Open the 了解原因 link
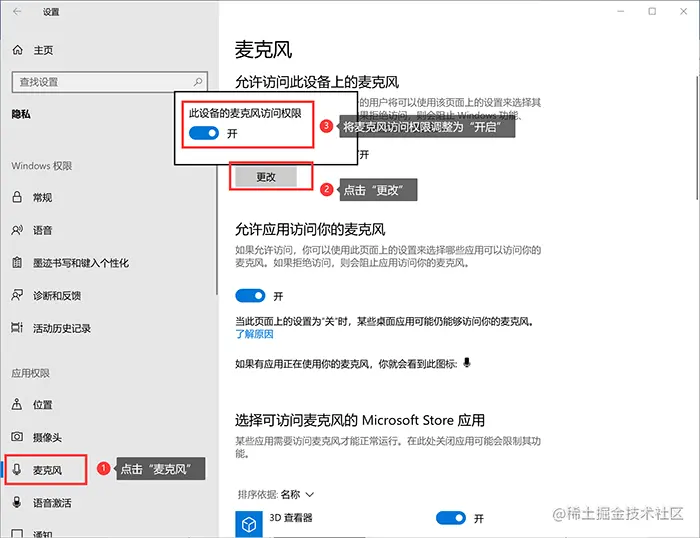The image size is (700, 538). pos(254,334)
